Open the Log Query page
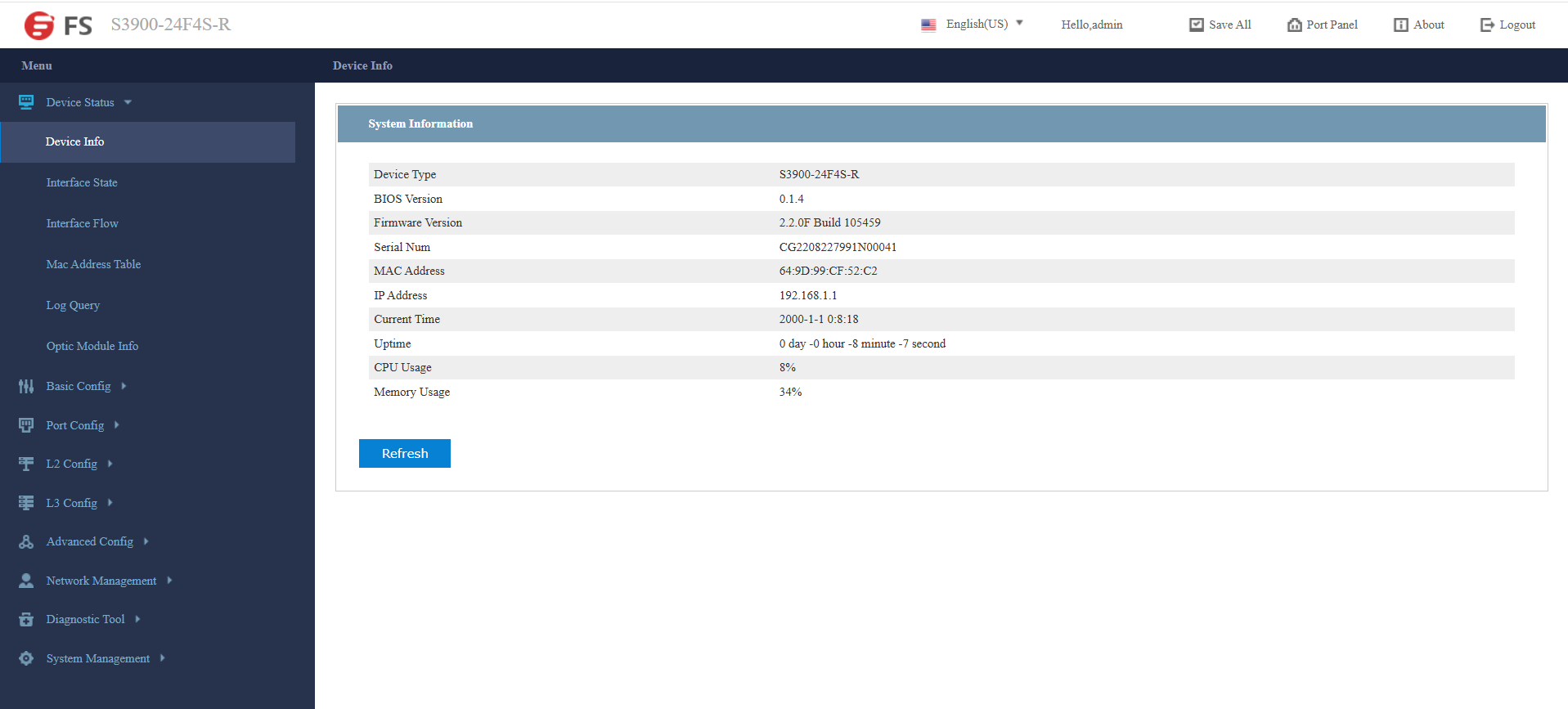The height and width of the screenshot is (709, 1568). click(x=73, y=305)
